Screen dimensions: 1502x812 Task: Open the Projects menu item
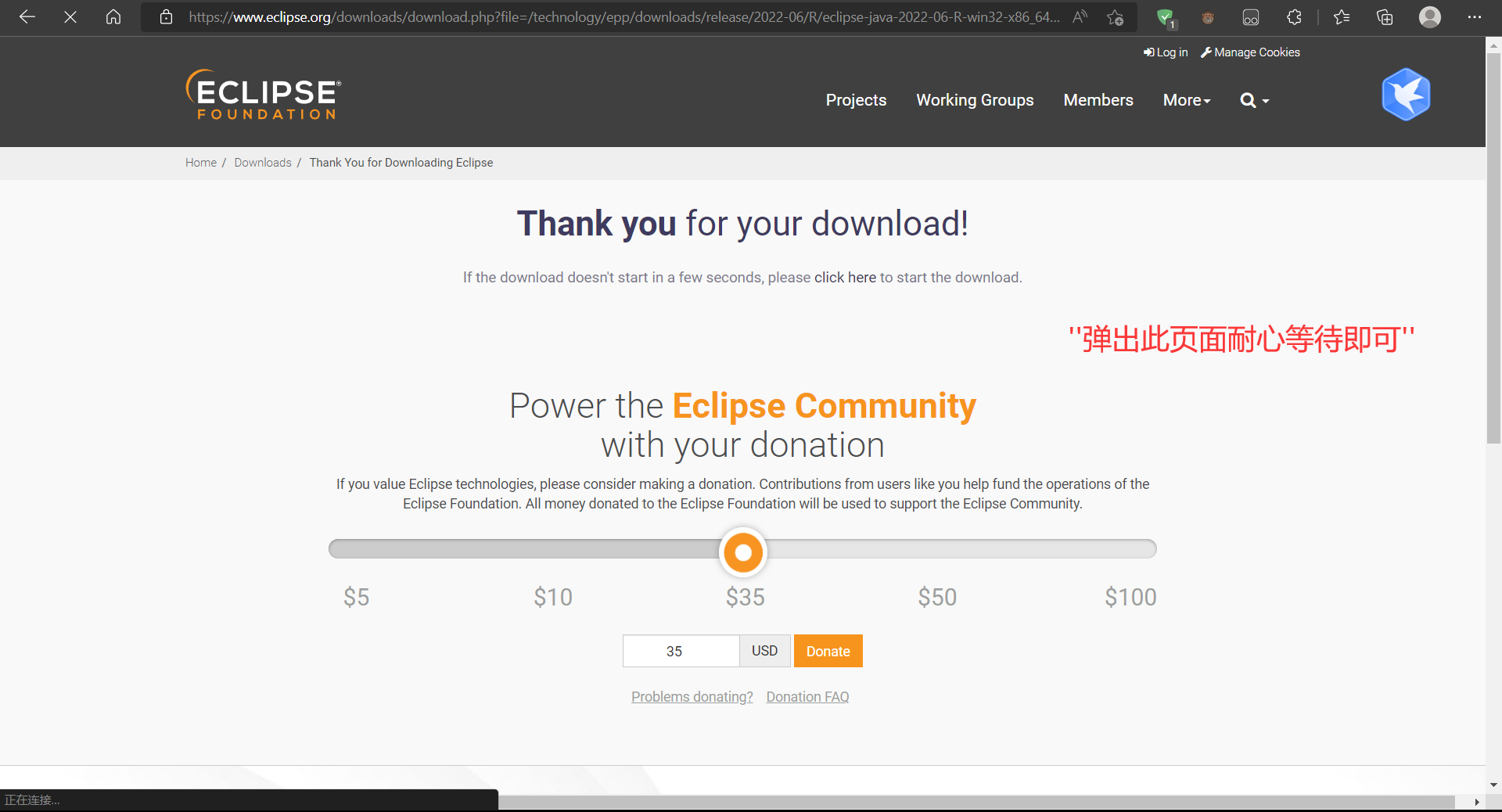coord(856,100)
